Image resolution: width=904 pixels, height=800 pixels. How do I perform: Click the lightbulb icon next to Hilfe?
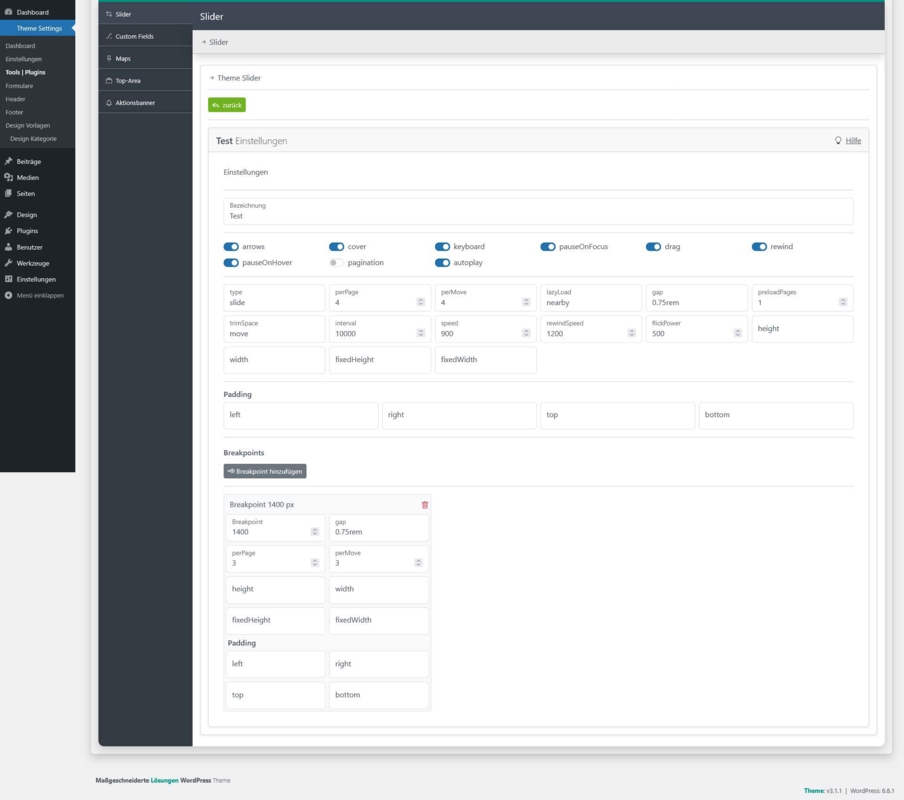838,140
